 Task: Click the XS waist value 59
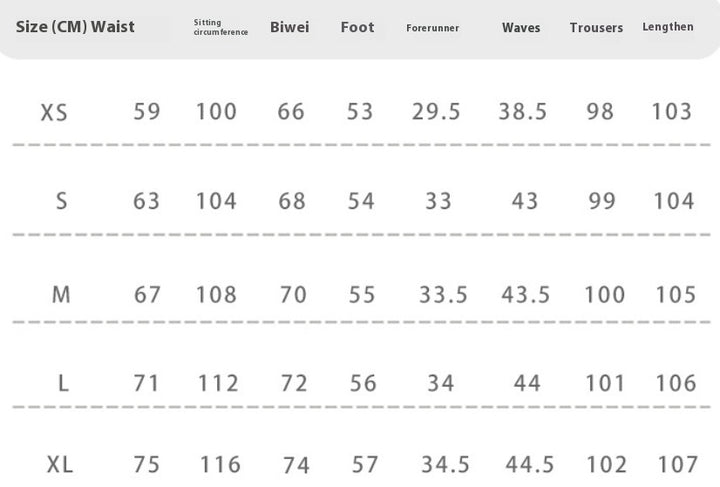[x=147, y=112]
